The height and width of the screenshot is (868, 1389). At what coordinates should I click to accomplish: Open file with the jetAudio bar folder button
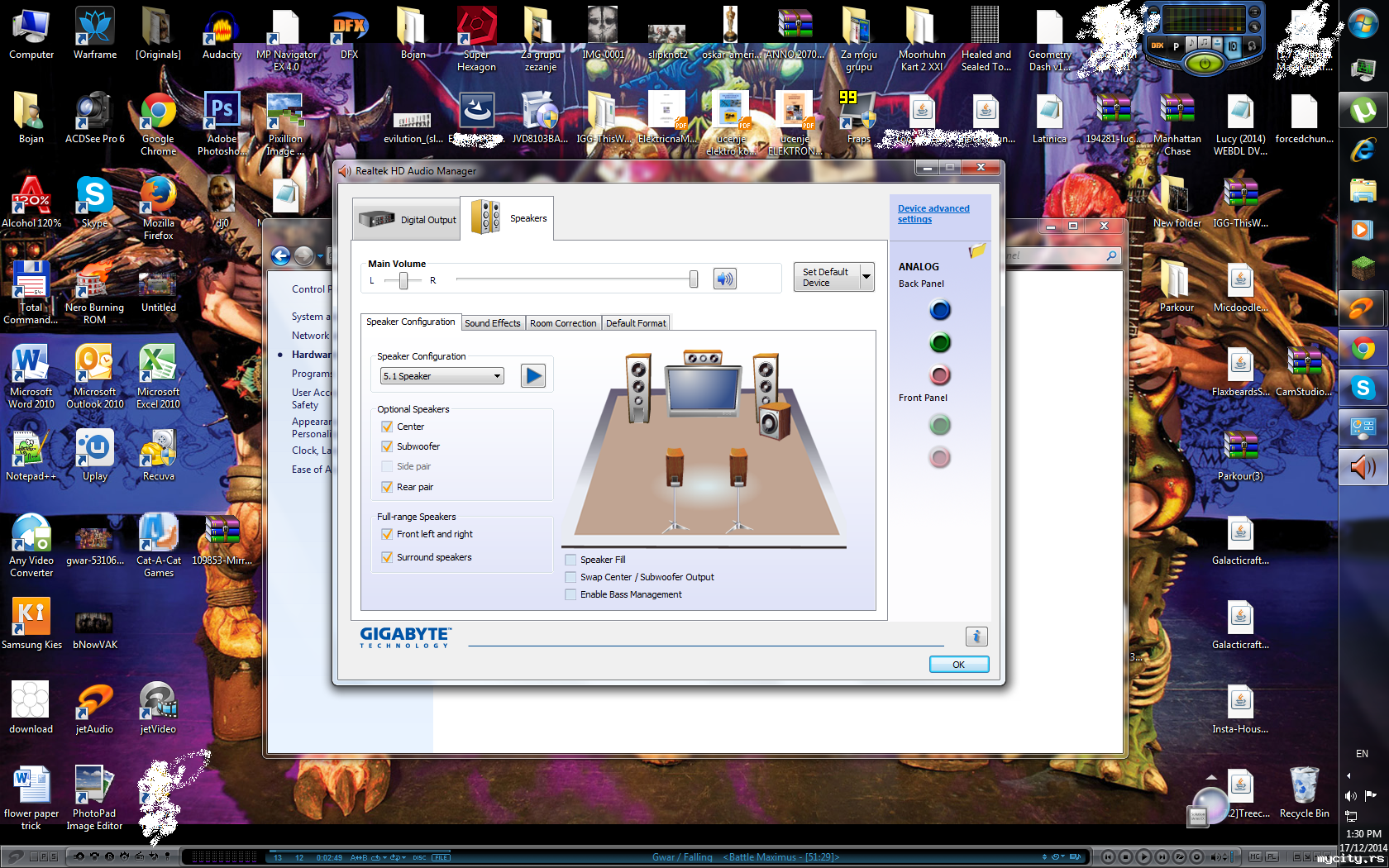click(x=1180, y=857)
